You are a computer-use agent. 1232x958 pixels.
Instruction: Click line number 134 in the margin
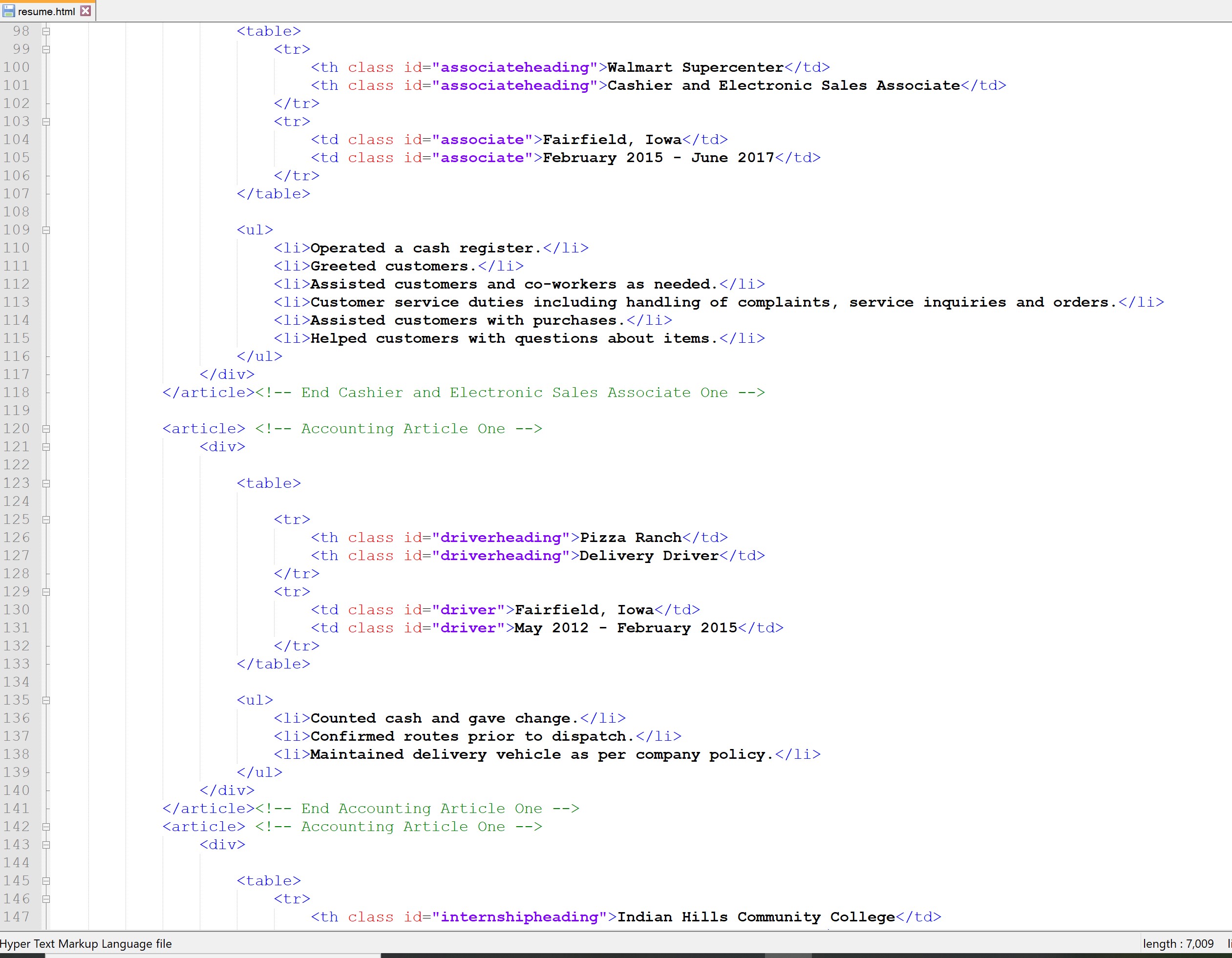coord(16,682)
